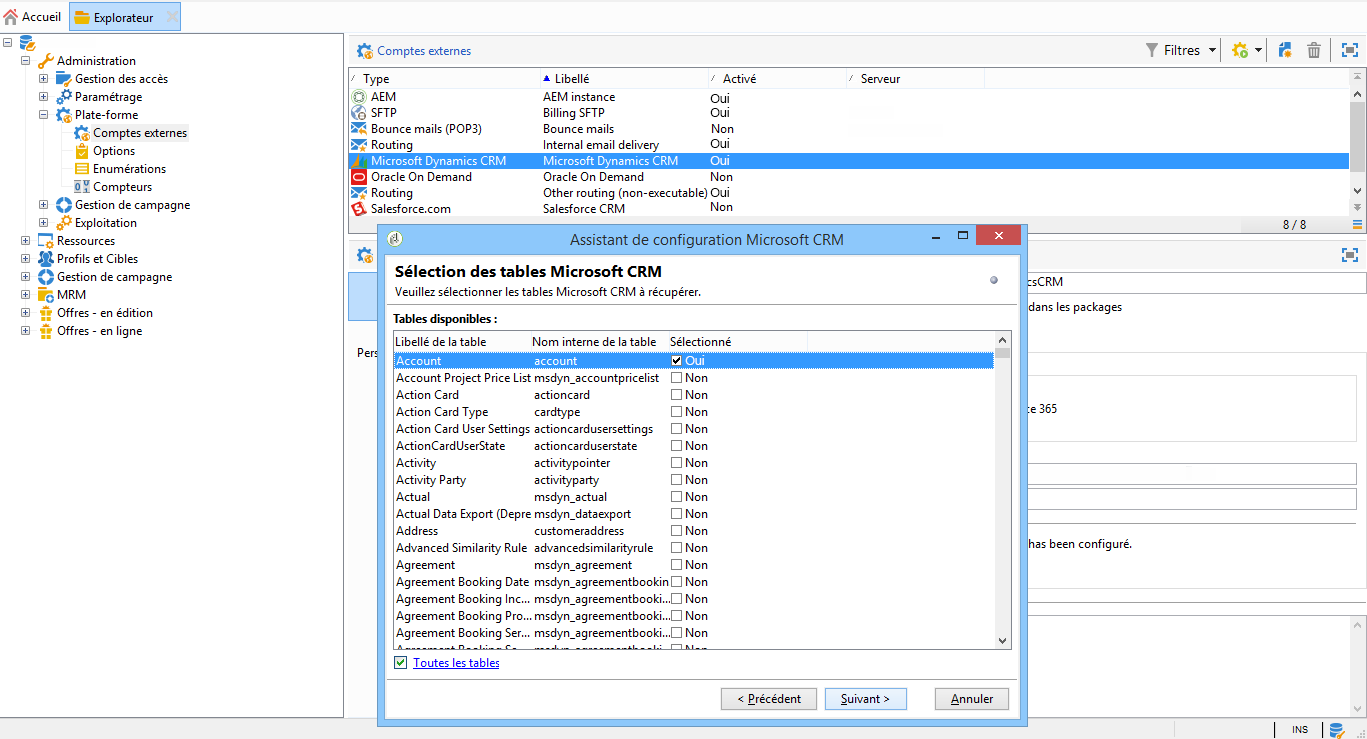This screenshot has height=739, width=1367.
Task: Click the Administration wrench icon in the tree
Action: click(x=45, y=61)
